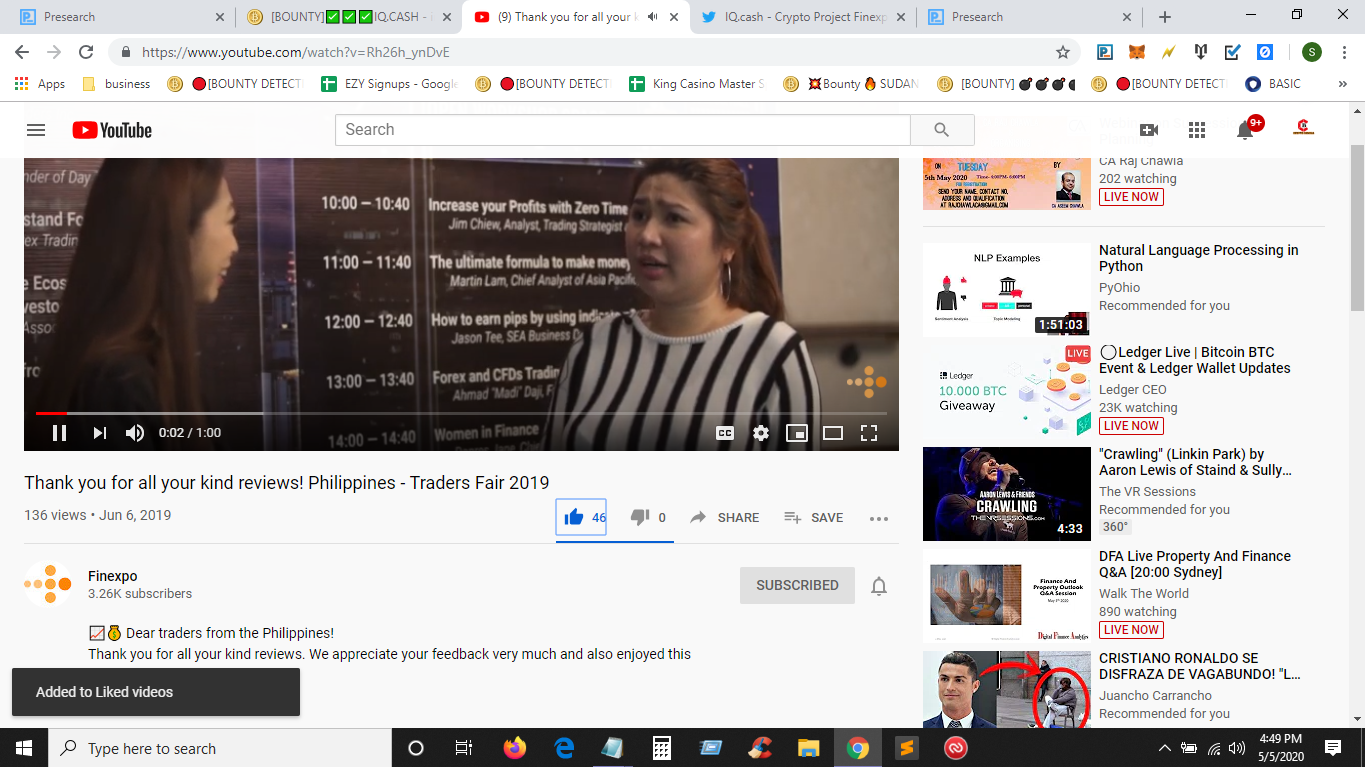Skip to the next video
Viewport: 1365px width, 767px height.
point(99,433)
